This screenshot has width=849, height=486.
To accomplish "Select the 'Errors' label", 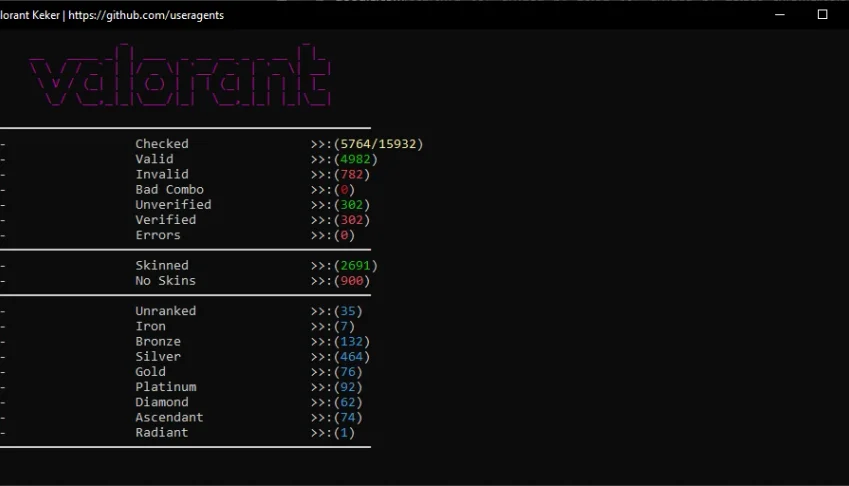I will (x=158, y=235).
